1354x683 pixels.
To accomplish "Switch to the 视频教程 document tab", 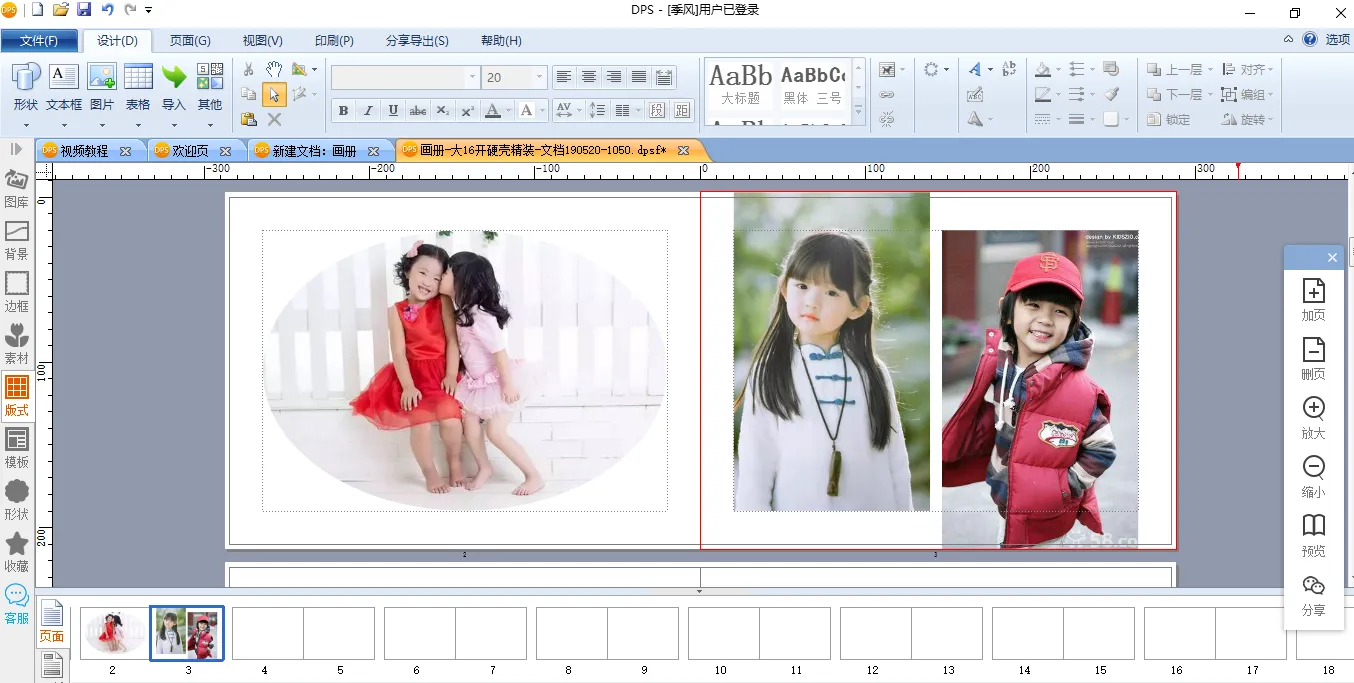I will (x=85, y=151).
